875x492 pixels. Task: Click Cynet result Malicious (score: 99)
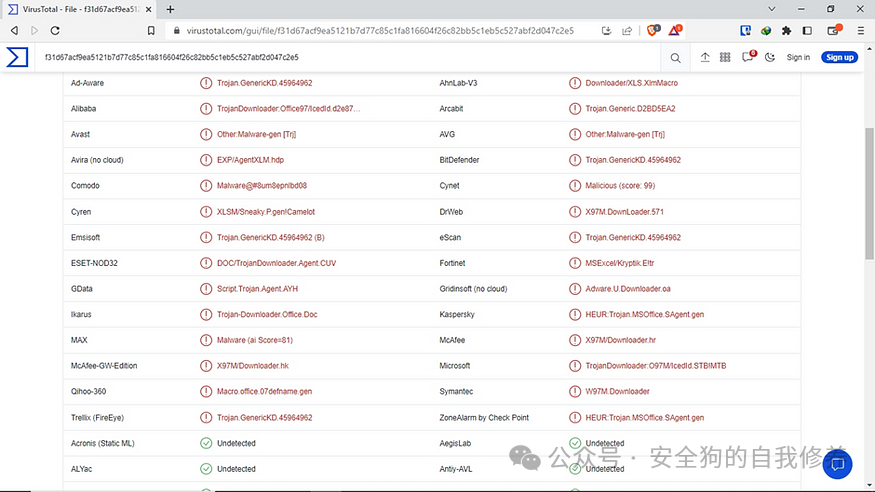[x=620, y=186]
